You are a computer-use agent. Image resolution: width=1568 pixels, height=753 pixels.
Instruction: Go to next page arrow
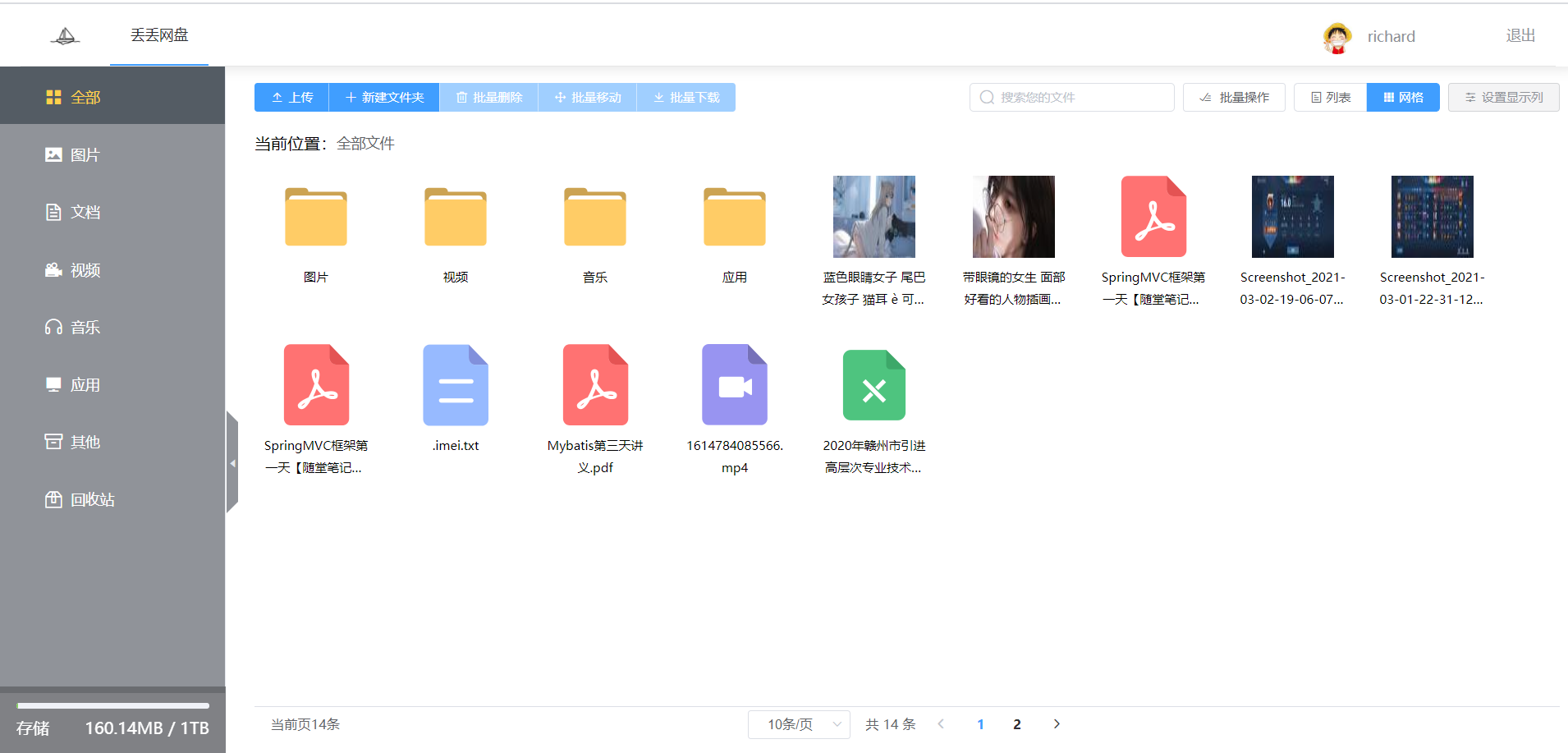(x=1057, y=723)
